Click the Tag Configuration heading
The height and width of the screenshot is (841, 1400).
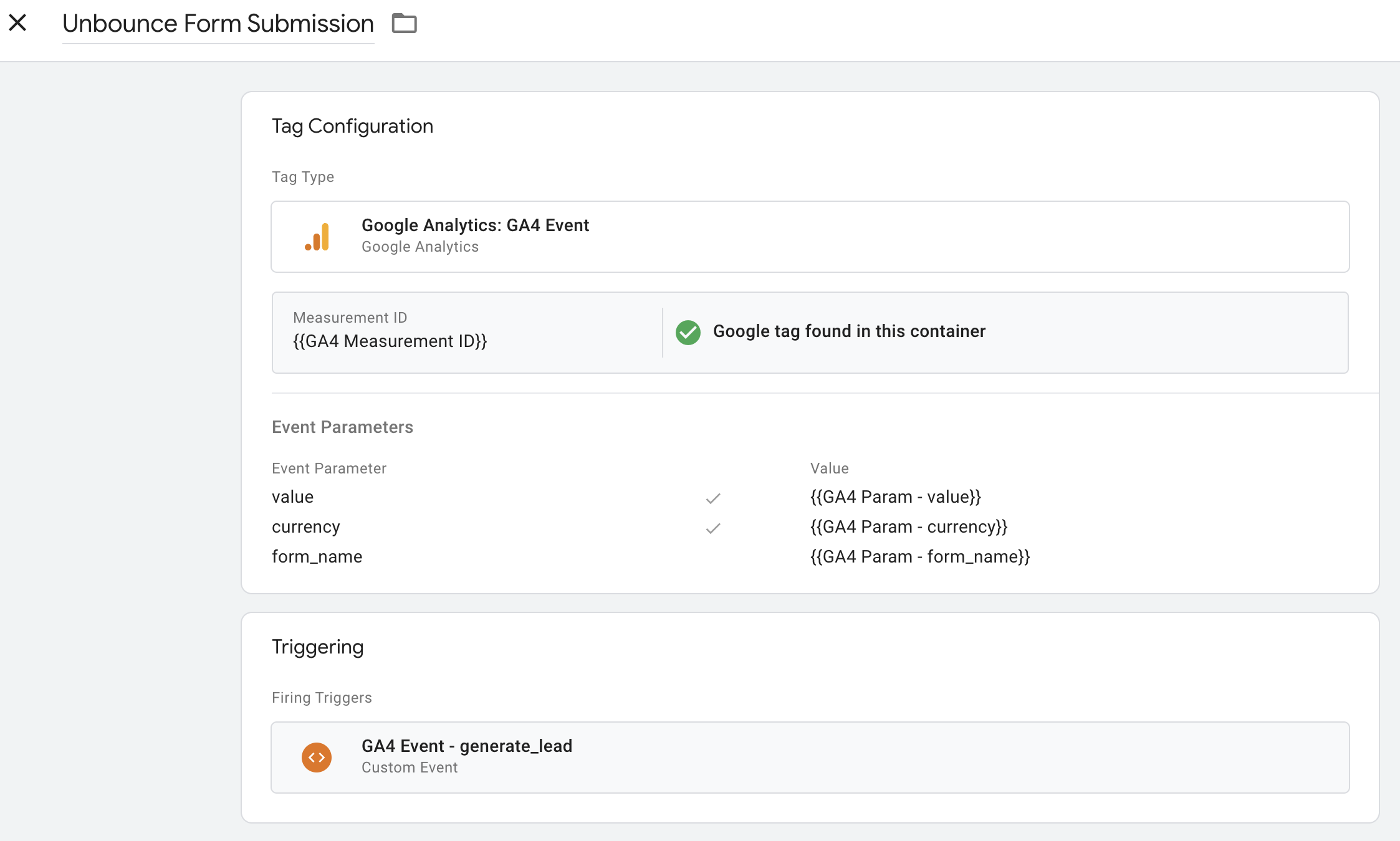[x=352, y=126]
